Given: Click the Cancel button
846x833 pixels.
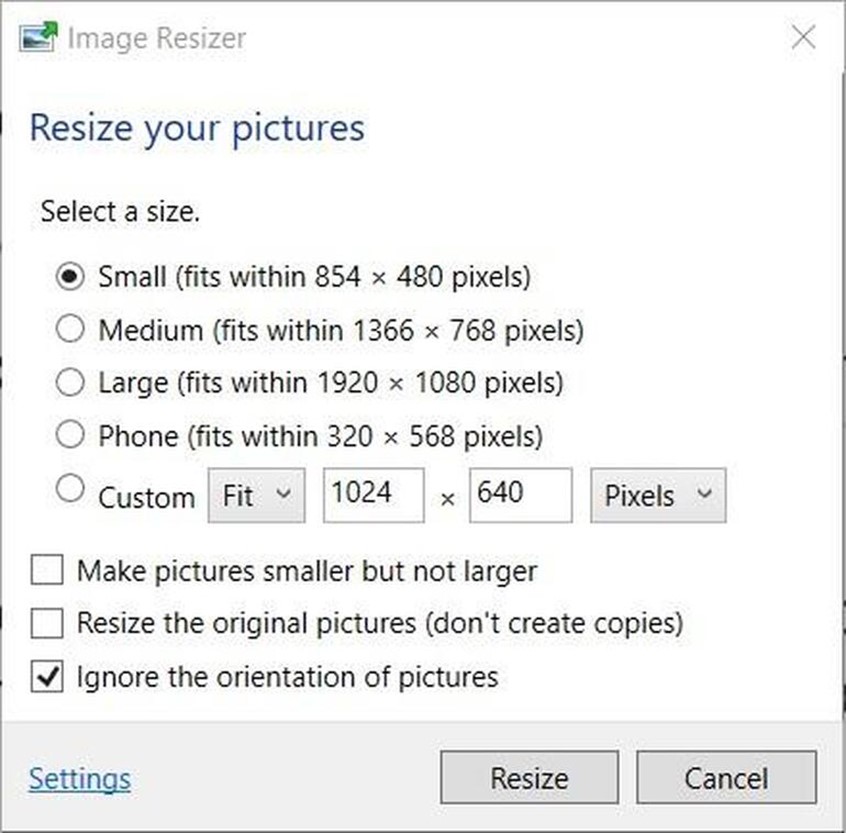Looking at the screenshot, I should coord(726,777).
